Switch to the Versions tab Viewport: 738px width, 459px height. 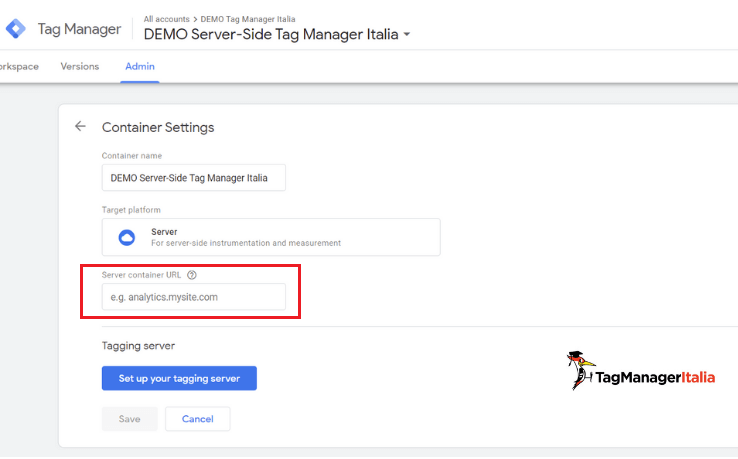coord(80,66)
